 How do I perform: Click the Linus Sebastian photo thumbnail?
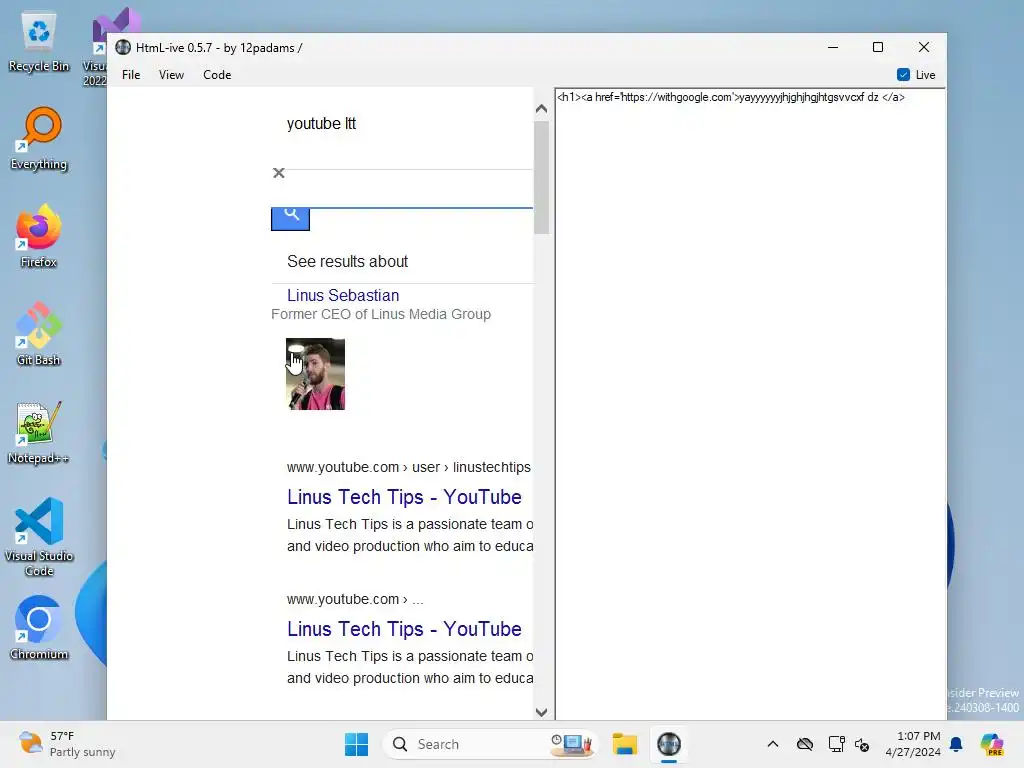click(315, 374)
